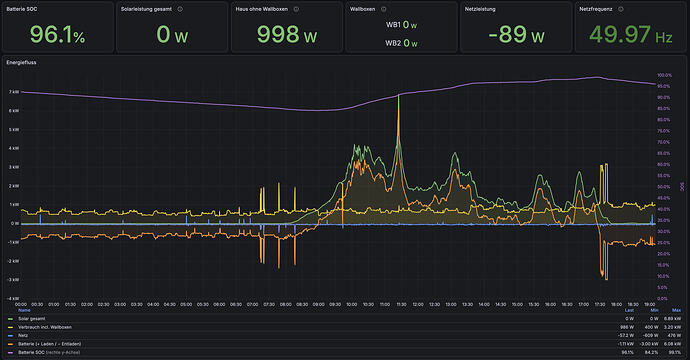
Task: Sort legend by Min column header
Action: pyautogui.click(x=654, y=310)
